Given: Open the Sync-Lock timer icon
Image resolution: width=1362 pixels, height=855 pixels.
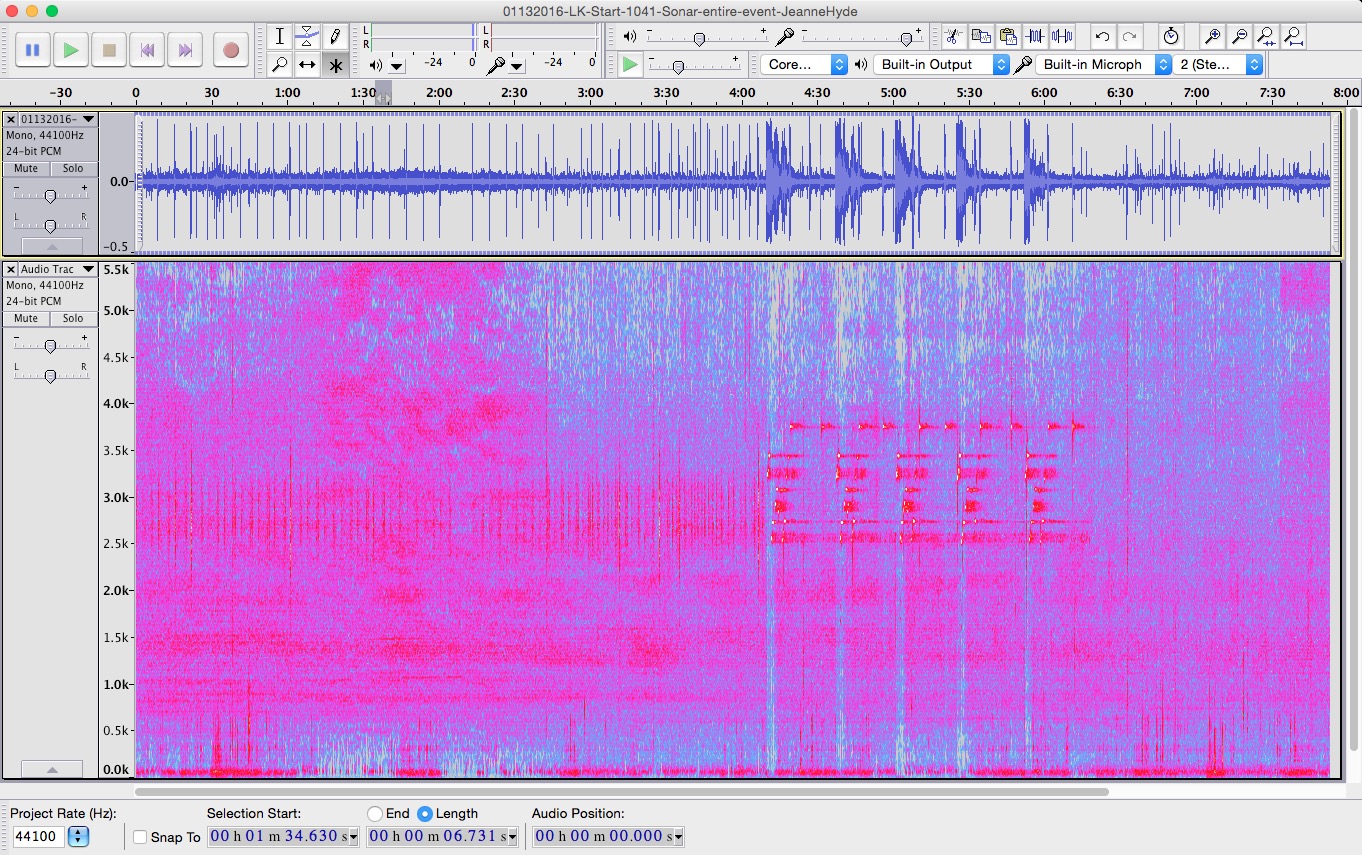Looking at the screenshot, I should click(x=1171, y=37).
